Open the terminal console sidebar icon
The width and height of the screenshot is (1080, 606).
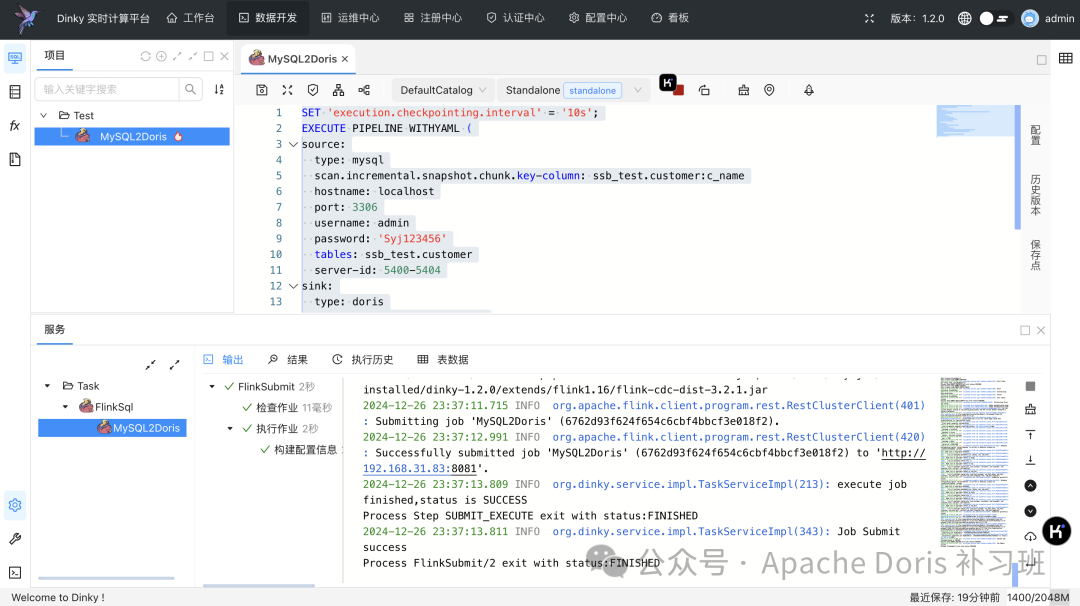click(15, 572)
